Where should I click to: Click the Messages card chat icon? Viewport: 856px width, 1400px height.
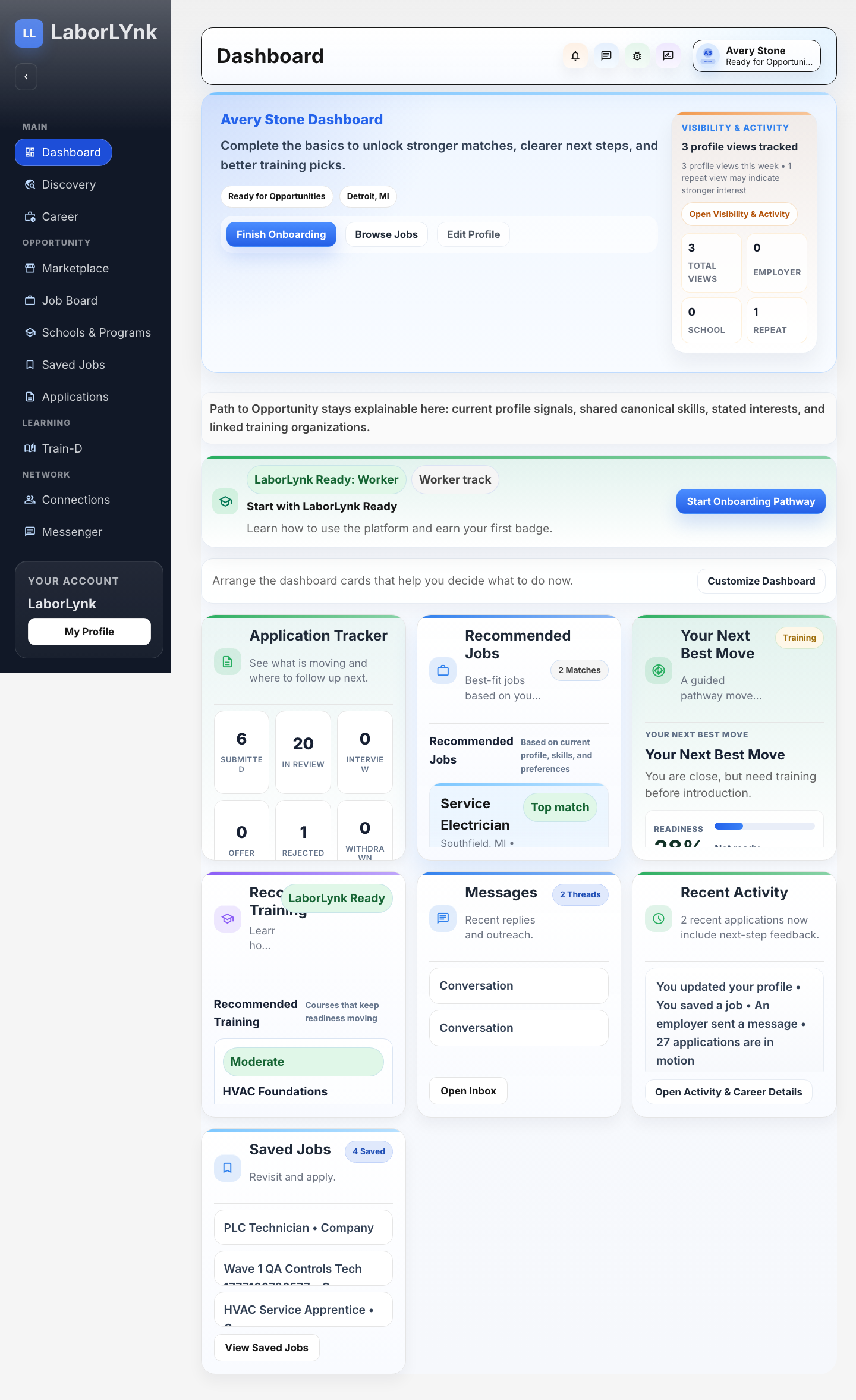pyautogui.click(x=443, y=918)
